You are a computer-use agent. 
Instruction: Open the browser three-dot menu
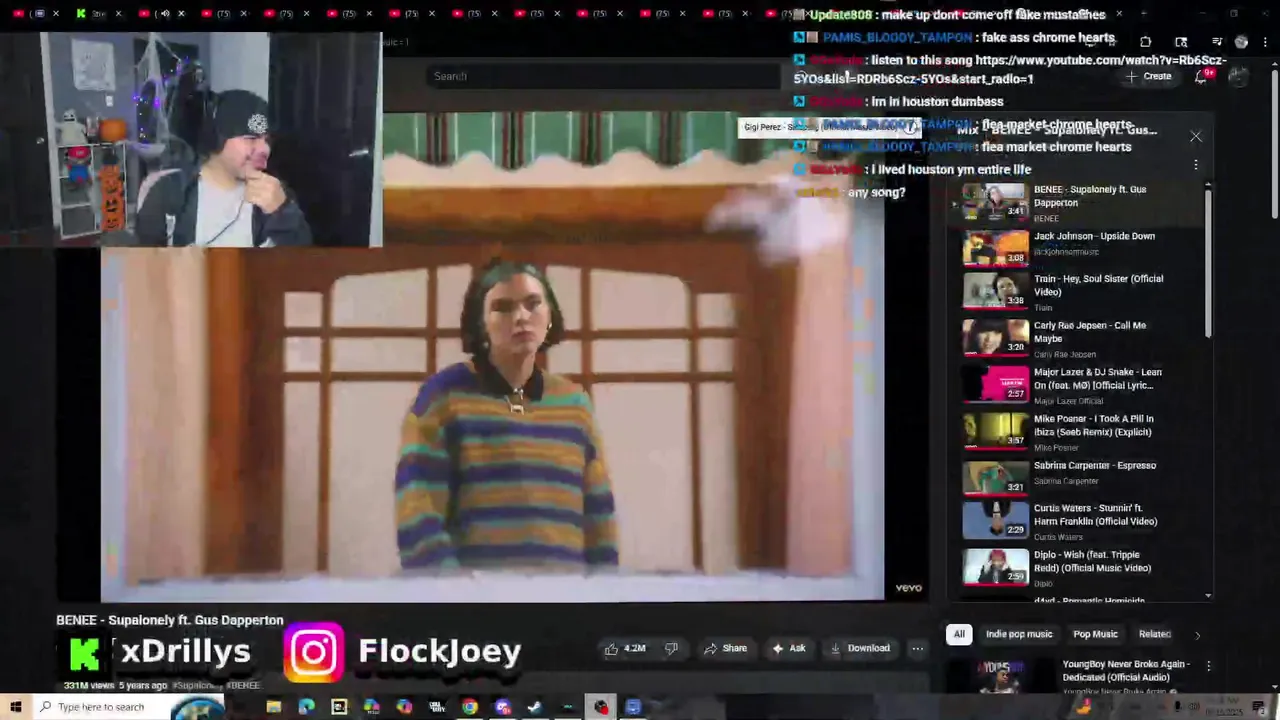click(1266, 42)
